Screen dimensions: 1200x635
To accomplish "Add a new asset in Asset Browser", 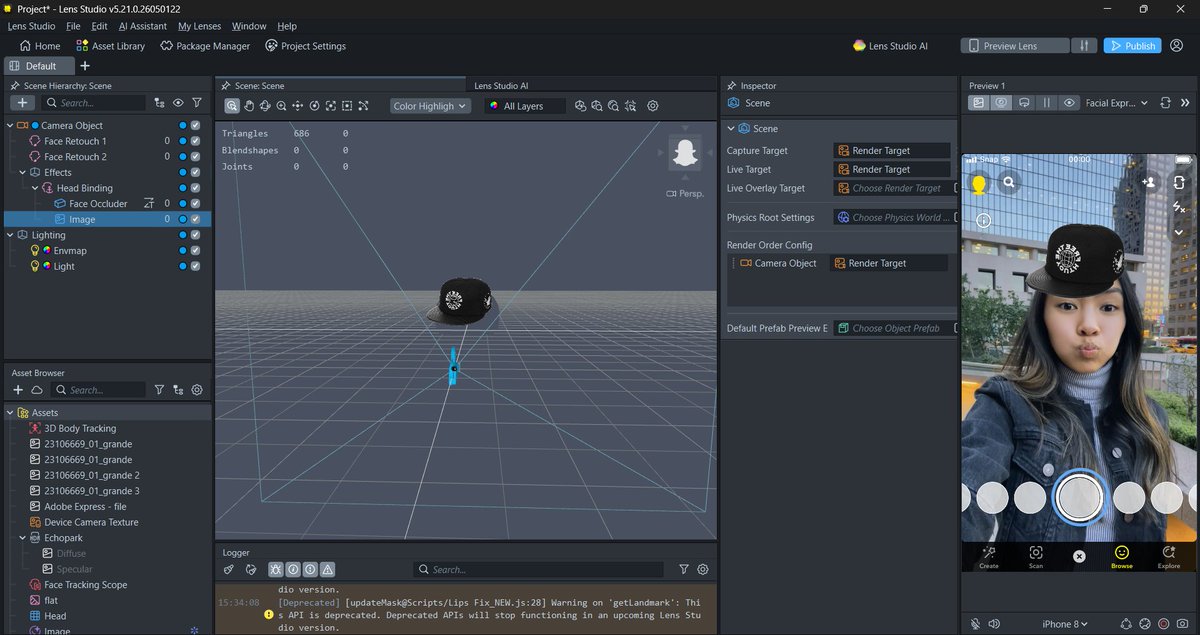I will [x=18, y=390].
